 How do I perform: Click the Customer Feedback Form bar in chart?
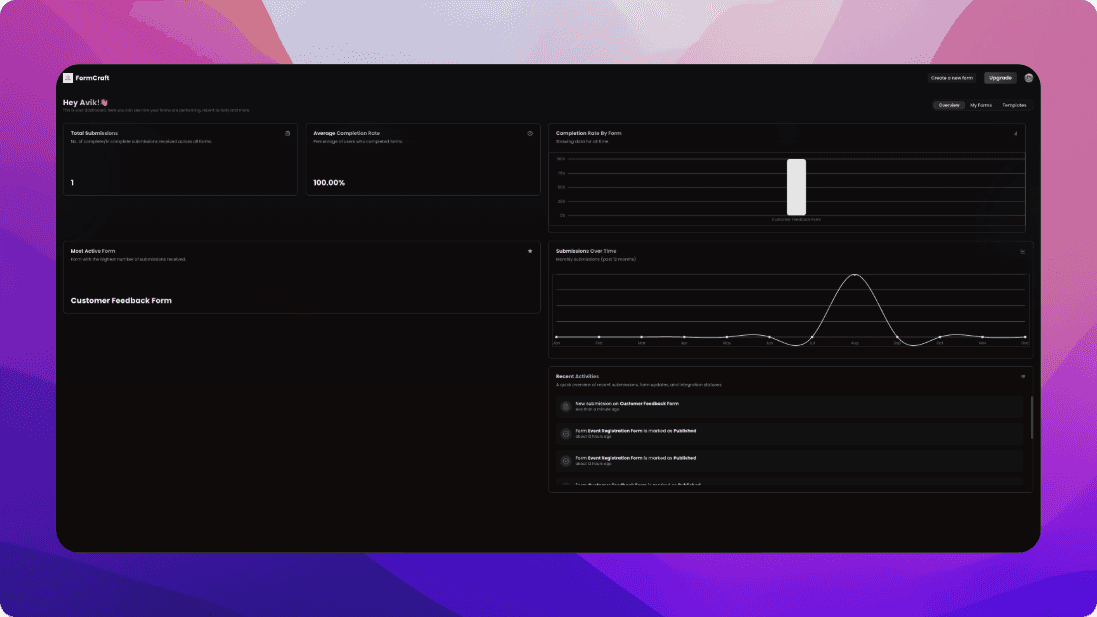click(796, 187)
